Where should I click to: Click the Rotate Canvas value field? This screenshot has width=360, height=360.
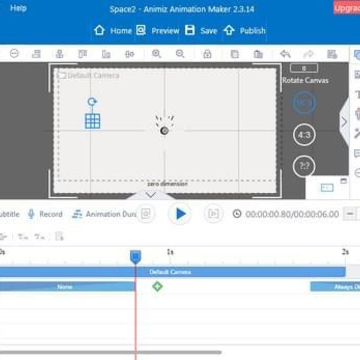coord(304,68)
